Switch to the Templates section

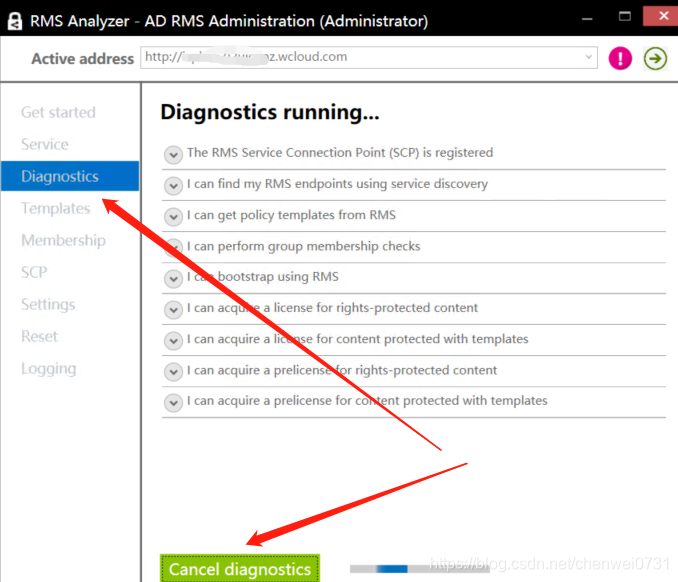point(56,208)
